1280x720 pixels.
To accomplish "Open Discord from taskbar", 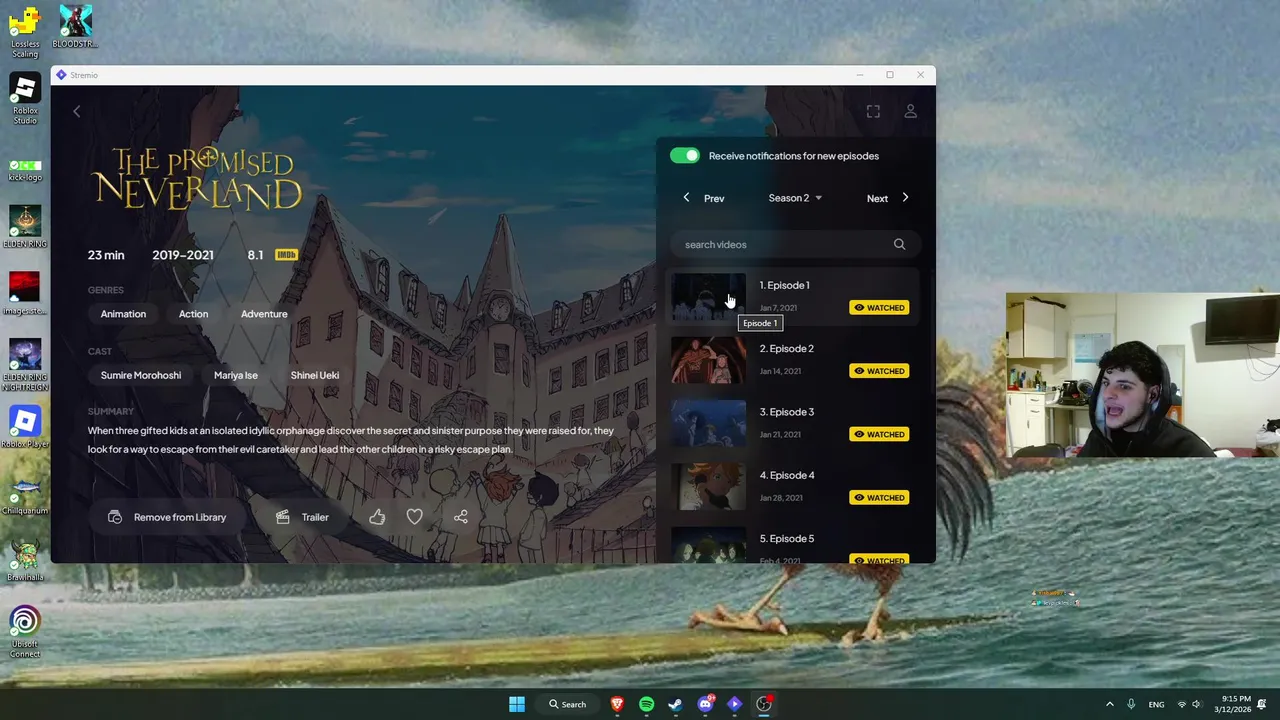I will click(705, 704).
